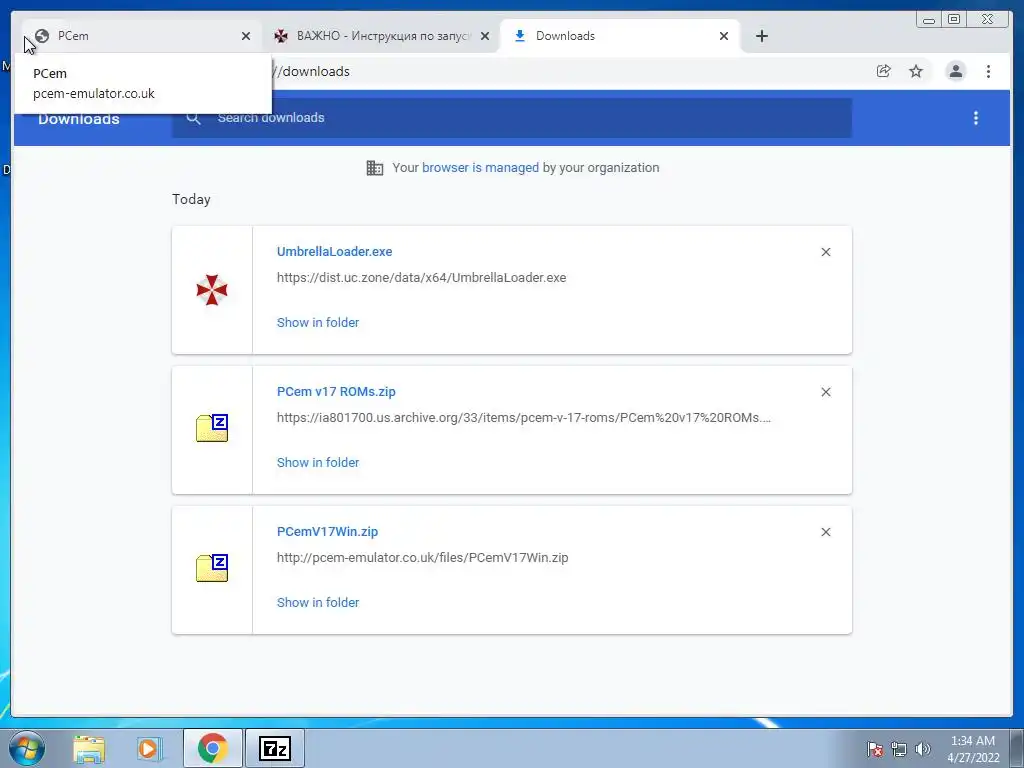
Task: Restore down the Chrome window
Action: (x=954, y=20)
